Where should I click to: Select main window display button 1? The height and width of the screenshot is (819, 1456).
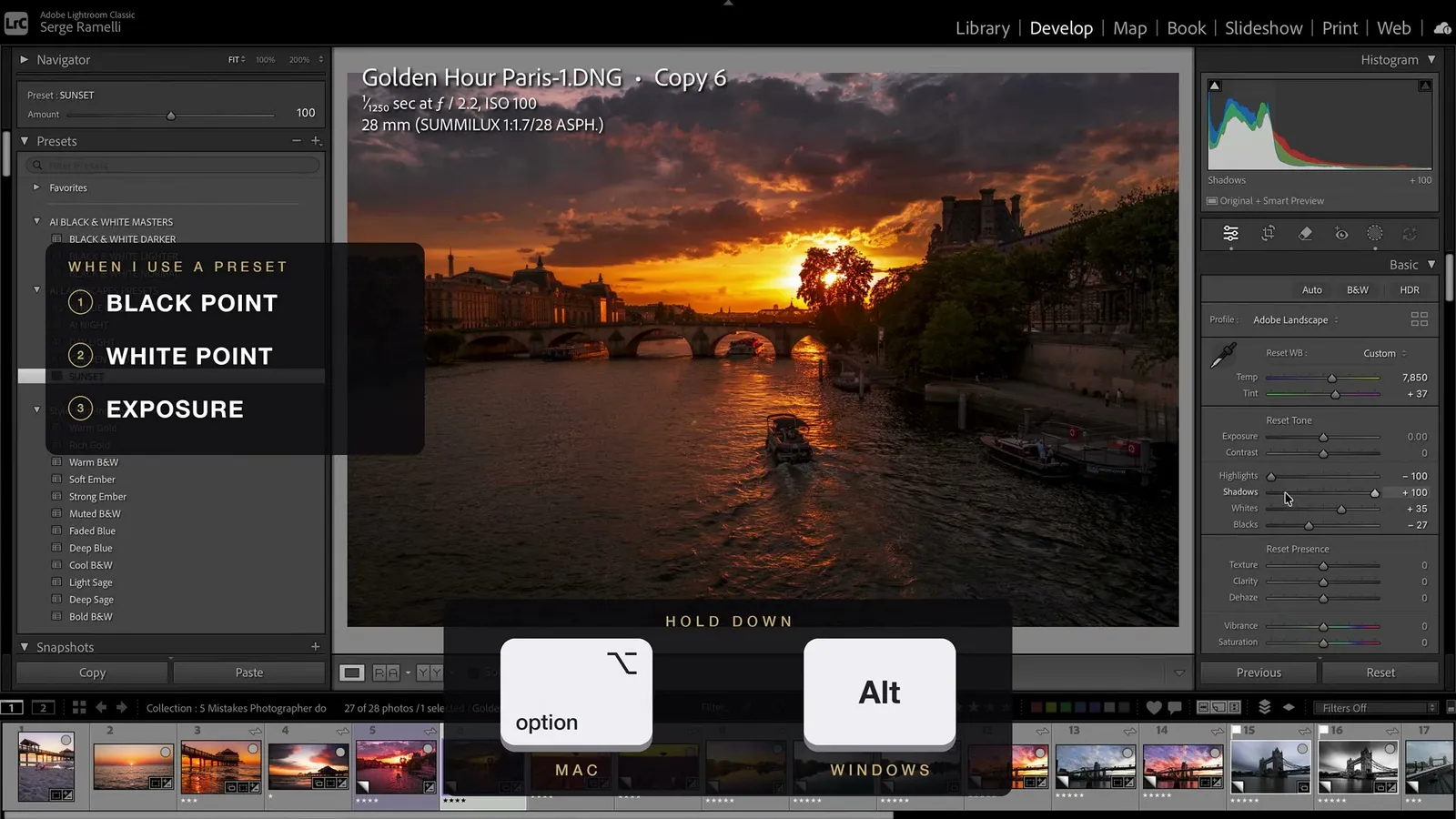click(x=12, y=707)
